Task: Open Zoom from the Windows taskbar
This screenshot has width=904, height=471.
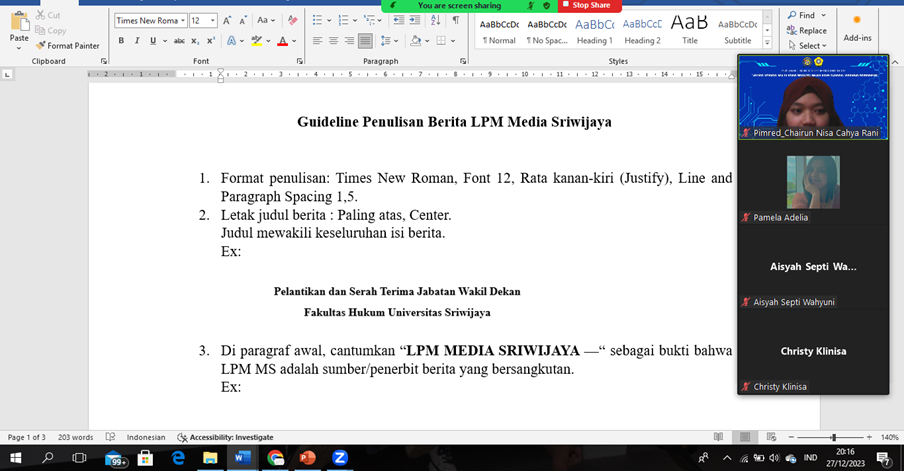Action: coord(339,458)
